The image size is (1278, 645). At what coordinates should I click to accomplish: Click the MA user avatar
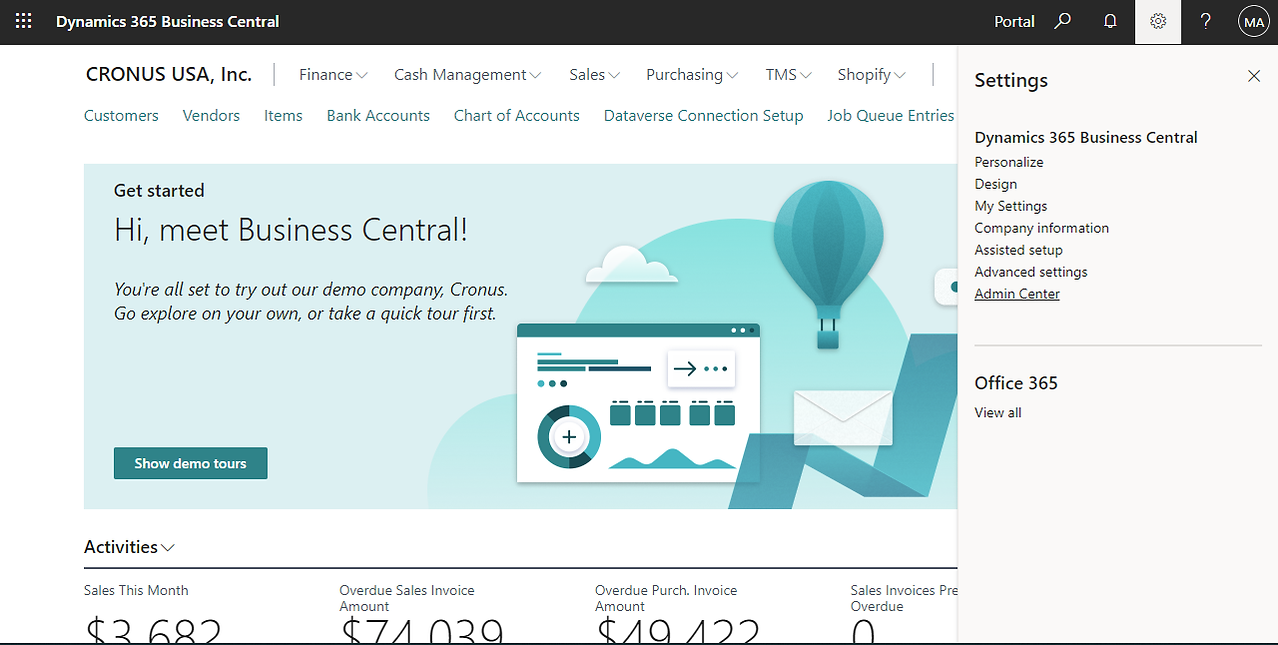(1253, 21)
